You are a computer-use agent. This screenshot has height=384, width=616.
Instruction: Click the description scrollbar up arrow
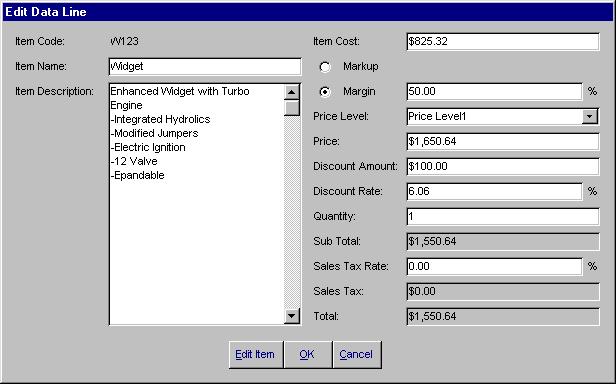[292, 92]
